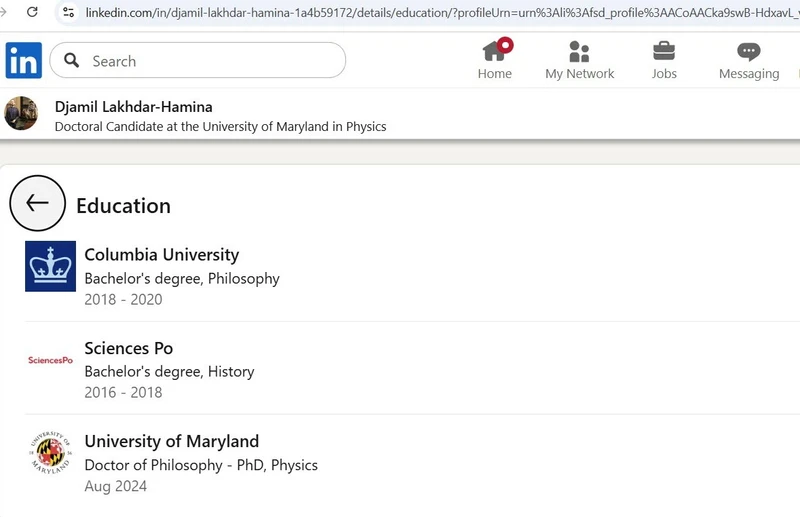Click the University of Maryland seal logo
800x517 pixels.
click(x=50, y=453)
